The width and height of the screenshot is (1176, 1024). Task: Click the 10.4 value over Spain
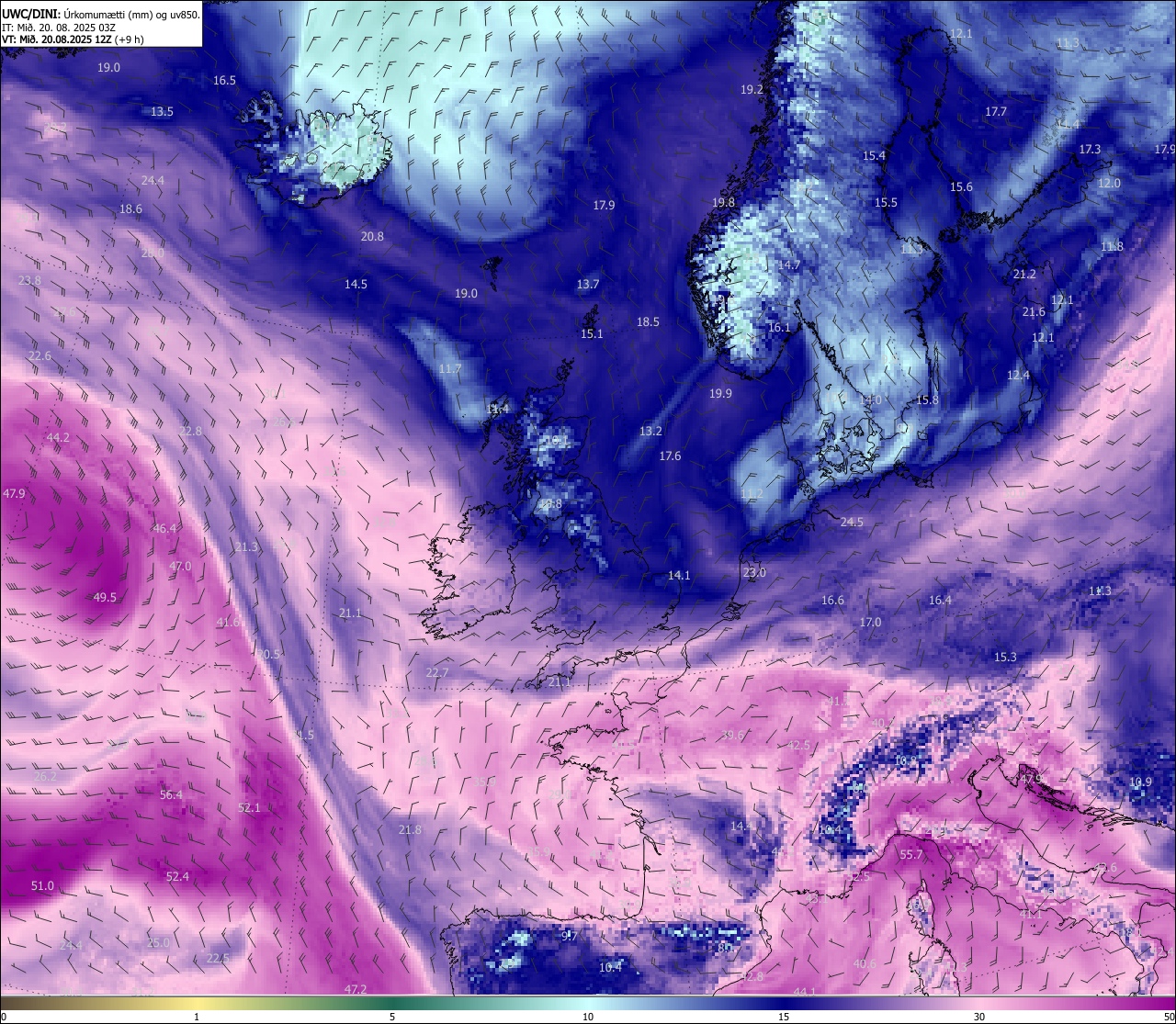tap(610, 968)
